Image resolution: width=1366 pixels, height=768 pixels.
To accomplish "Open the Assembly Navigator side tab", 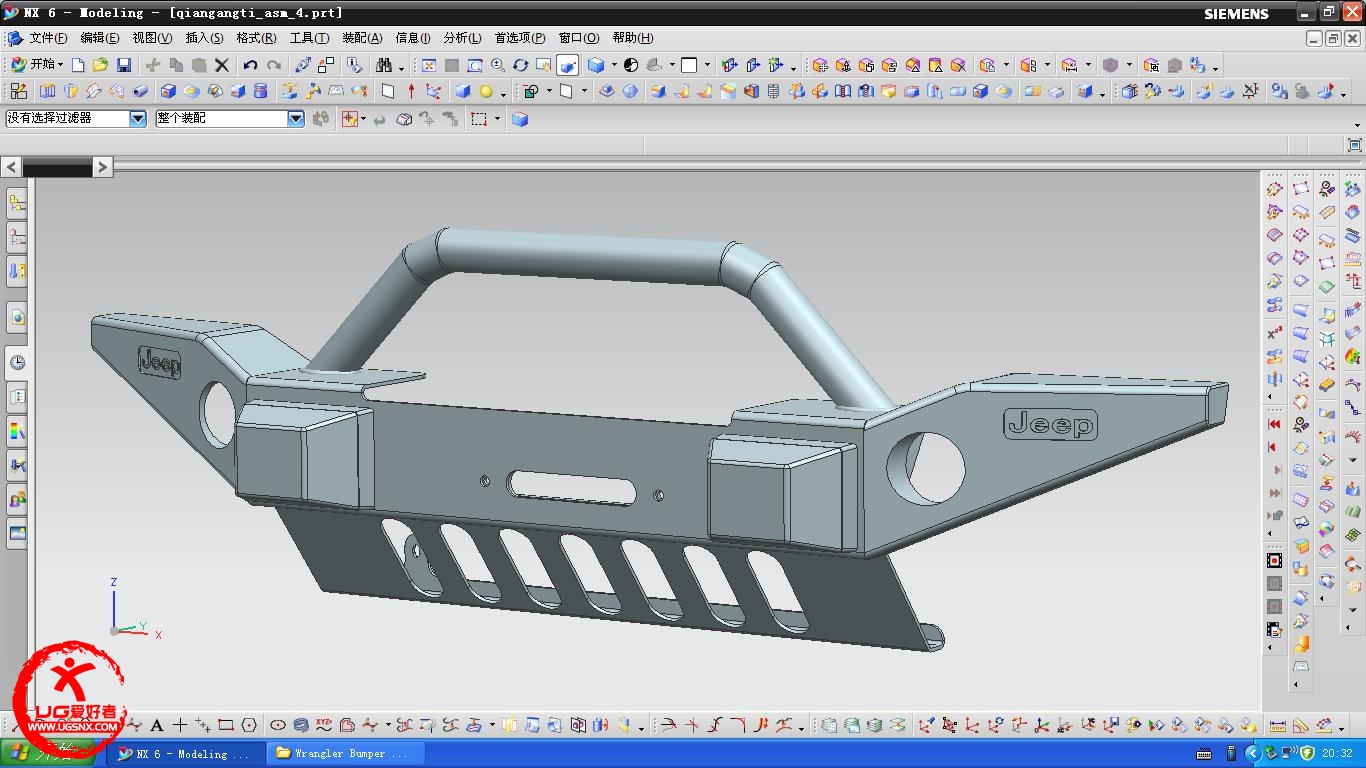I will point(17,204).
